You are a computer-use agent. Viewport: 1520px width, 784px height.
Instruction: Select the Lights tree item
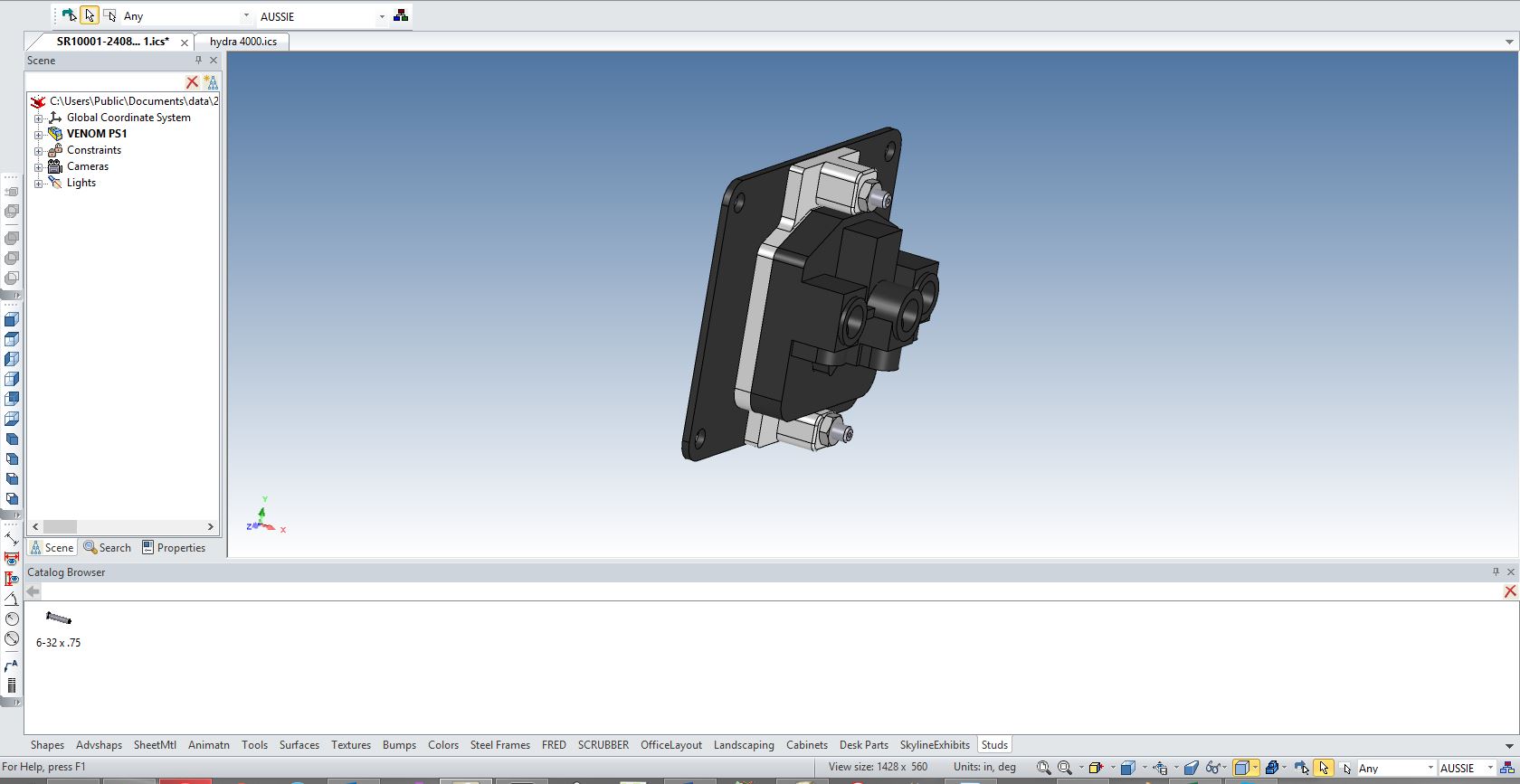pos(81,183)
